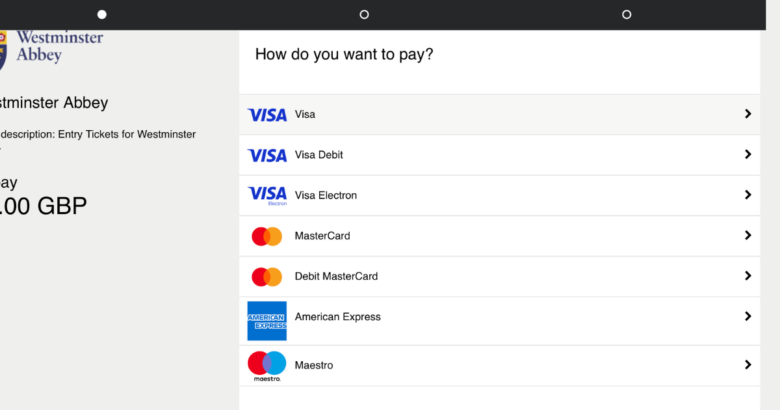Expand the Visa row chevron arrow
780x410 pixels.
[748, 114]
